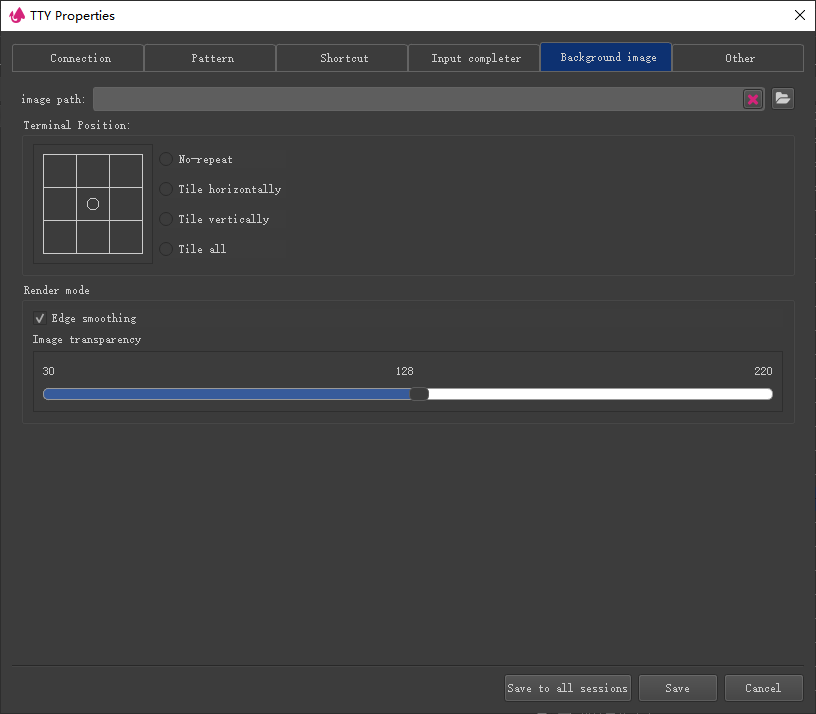
Task: Click the Background image tab
Action: tap(606, 58)
